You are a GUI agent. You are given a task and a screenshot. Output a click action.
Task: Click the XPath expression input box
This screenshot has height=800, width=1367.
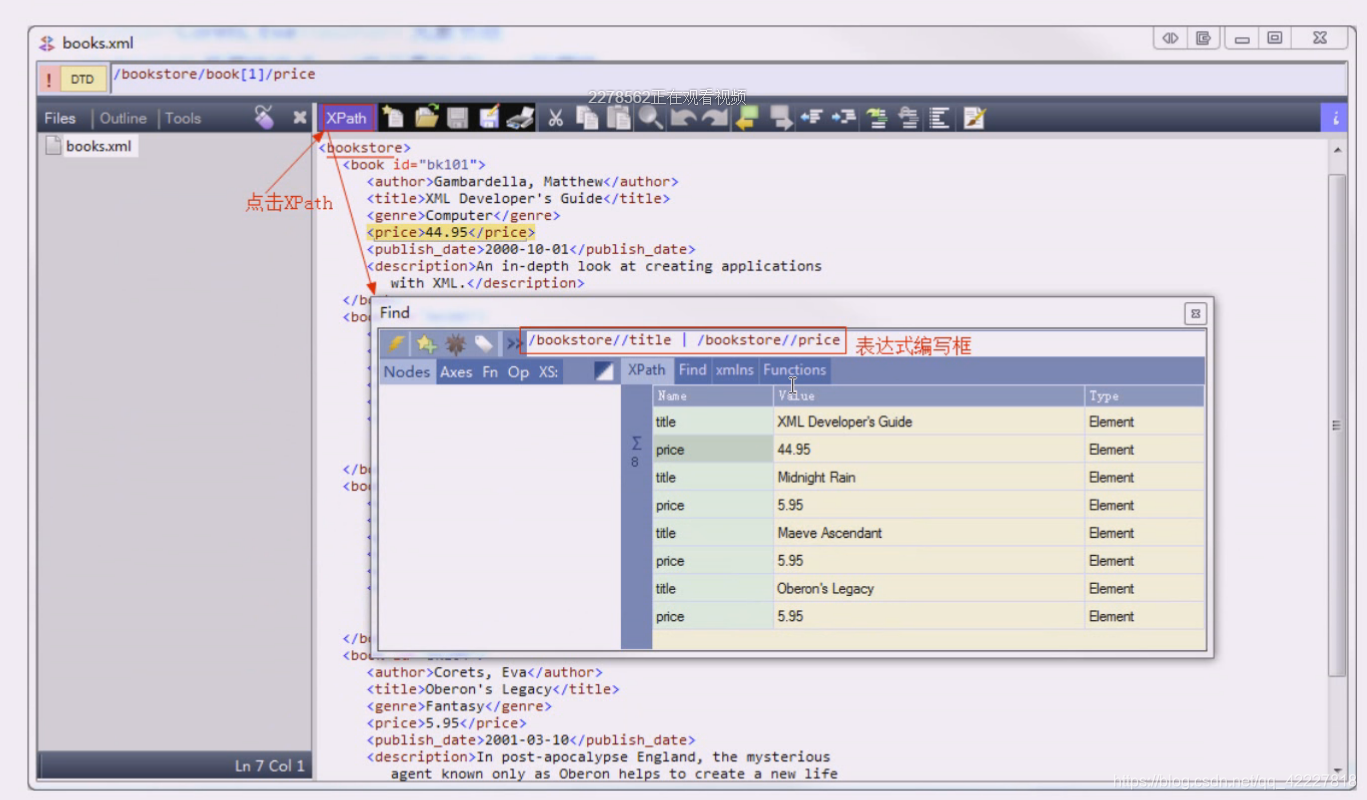[x=684, y=340]
